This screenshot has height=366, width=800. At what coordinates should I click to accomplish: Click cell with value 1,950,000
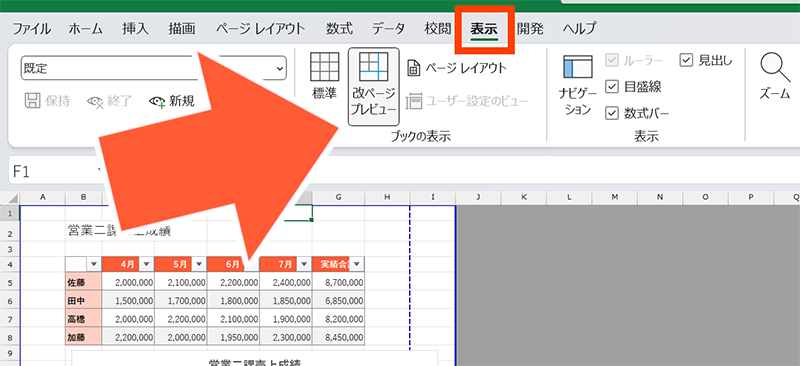(x=233, y=337)
